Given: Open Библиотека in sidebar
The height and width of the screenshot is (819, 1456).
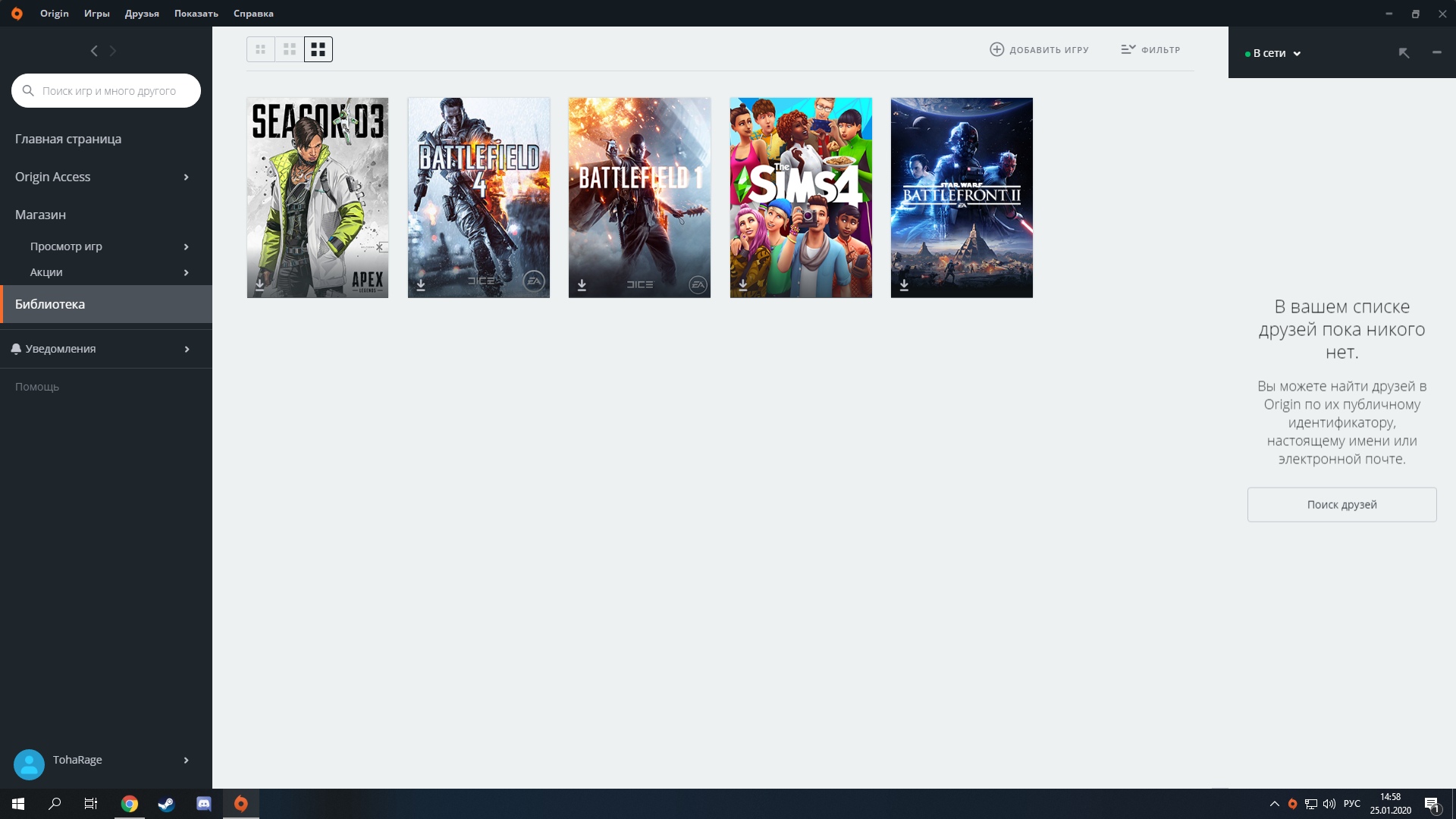Looking at the screenshot, I should pos(106,304).
